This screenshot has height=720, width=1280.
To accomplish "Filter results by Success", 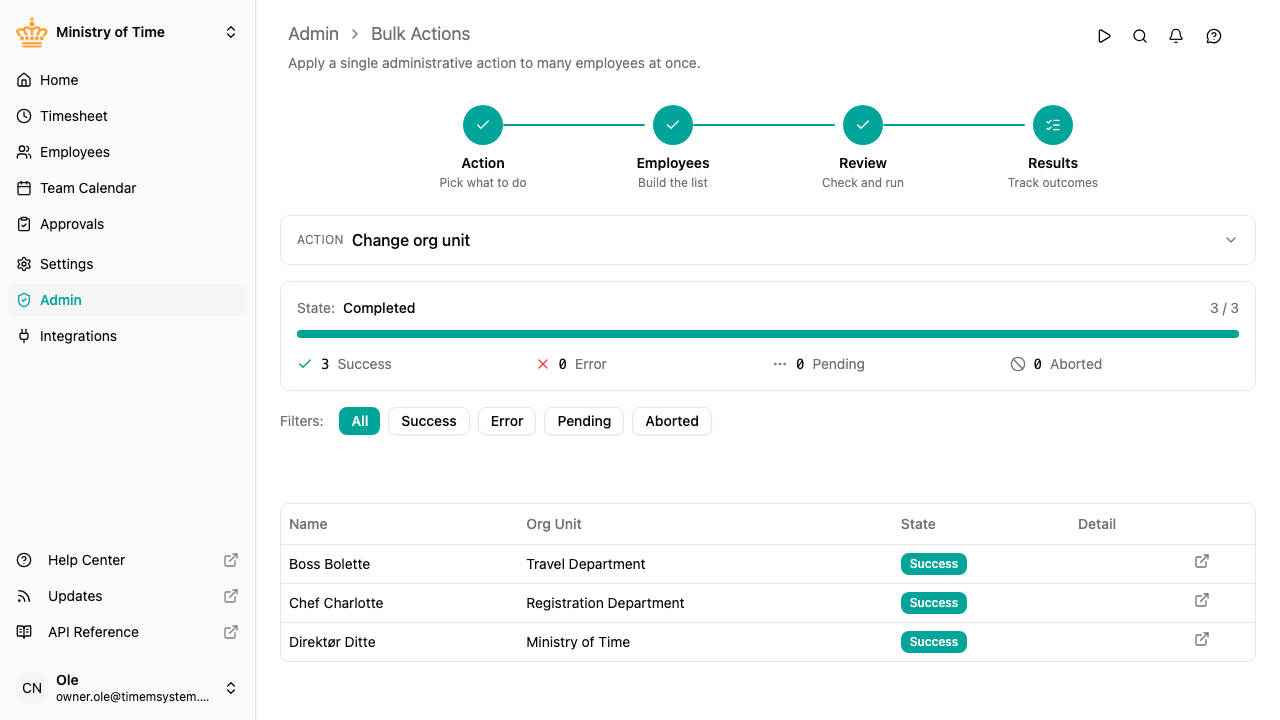I will (429, 421).
